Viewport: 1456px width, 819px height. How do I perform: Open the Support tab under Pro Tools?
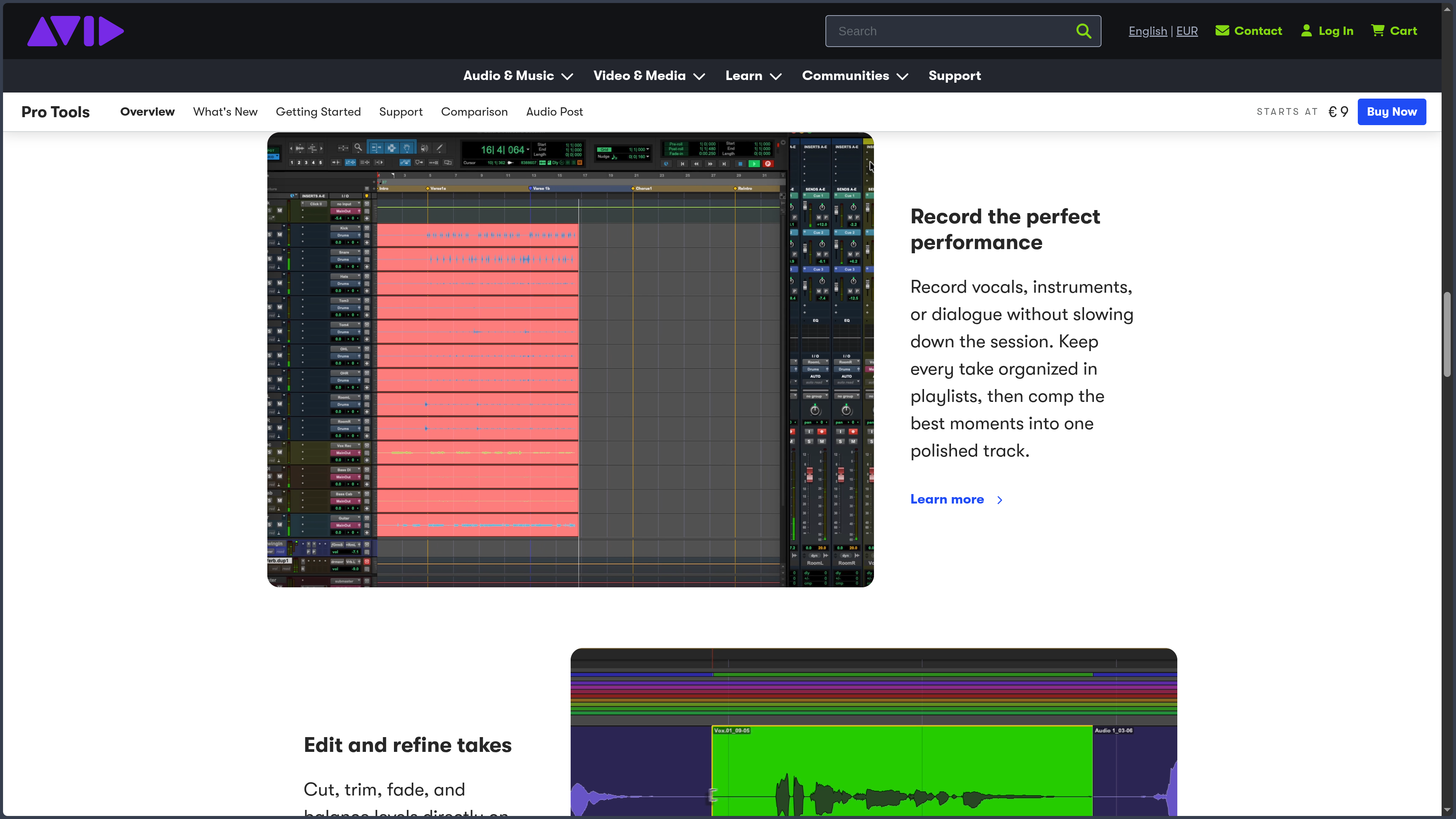click(401, 112)
